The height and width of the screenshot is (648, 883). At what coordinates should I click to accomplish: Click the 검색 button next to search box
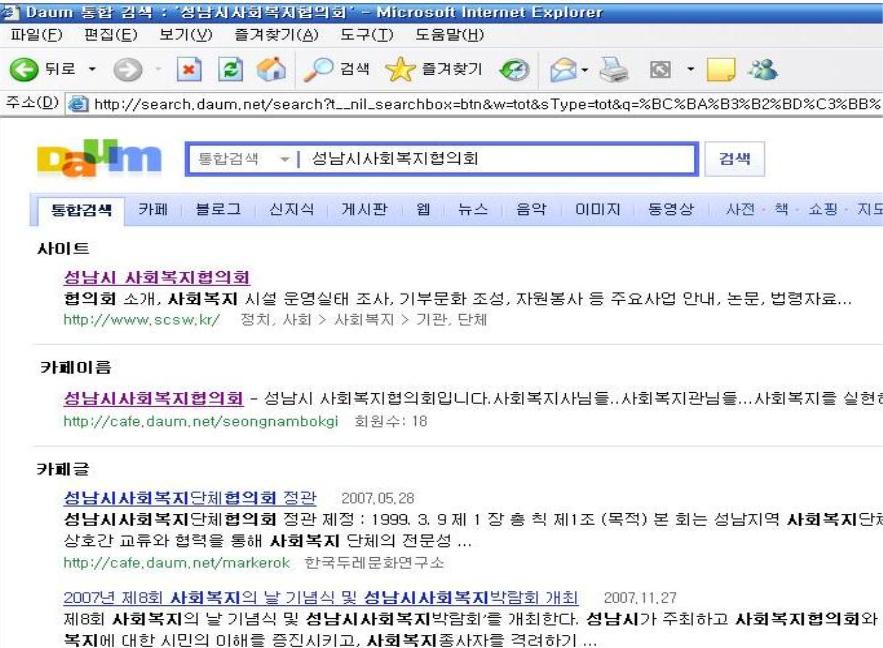tap(734, 159)
